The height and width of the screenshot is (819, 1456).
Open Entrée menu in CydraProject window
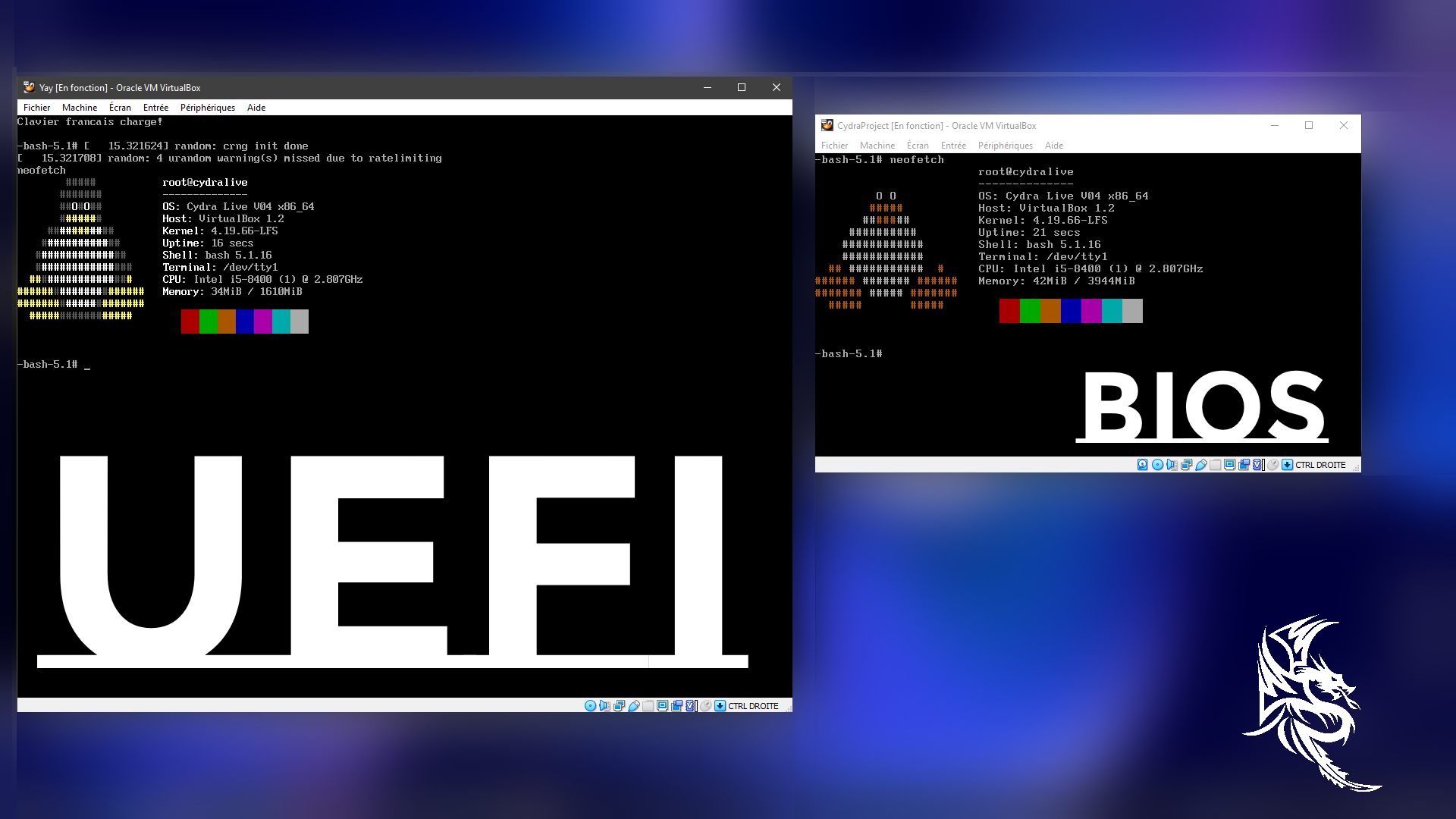pos(953,146)
